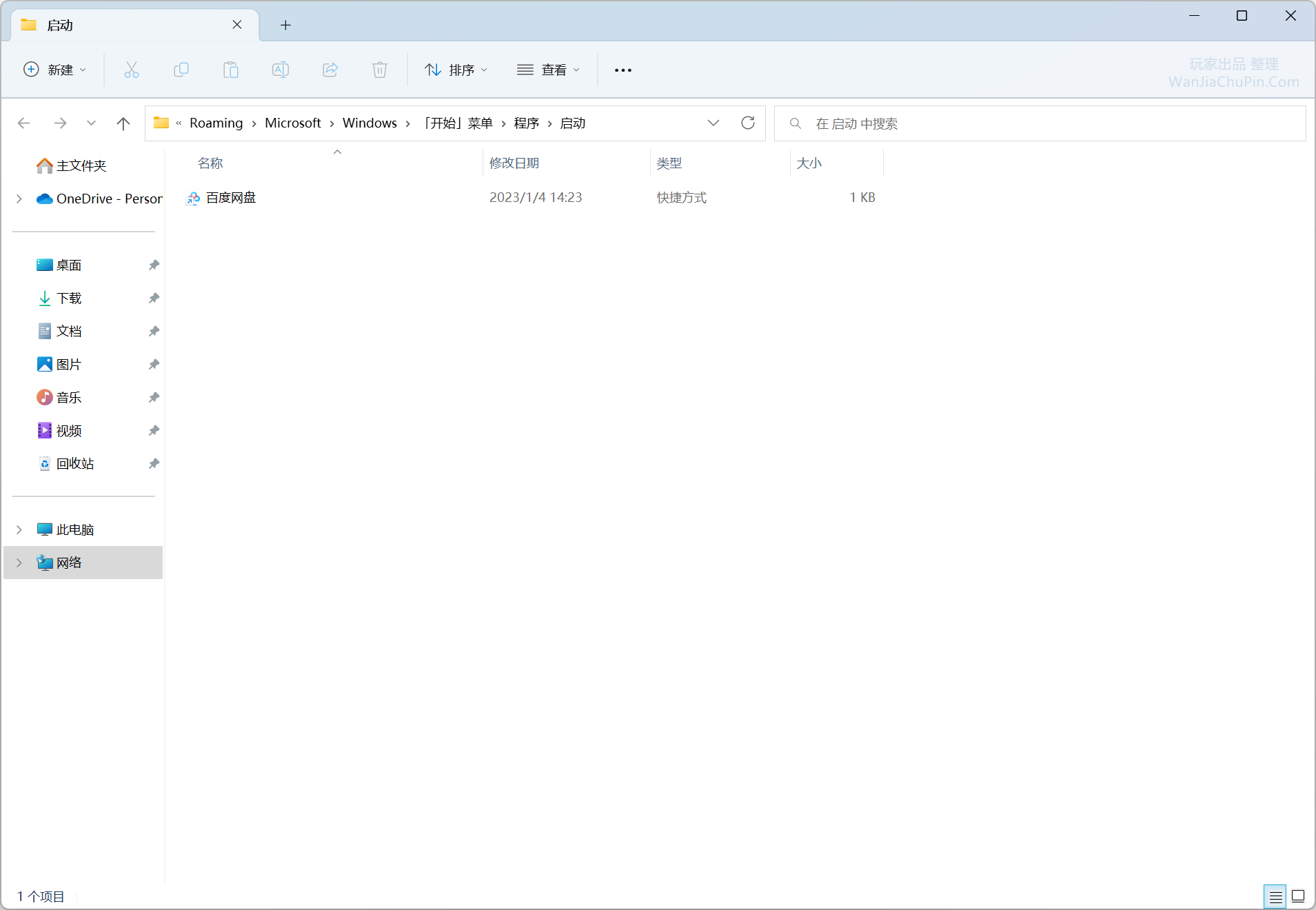Sort by the 类型 column header
The height and width of the screenshot is (910, 1316).
click(x=669, y=163)
